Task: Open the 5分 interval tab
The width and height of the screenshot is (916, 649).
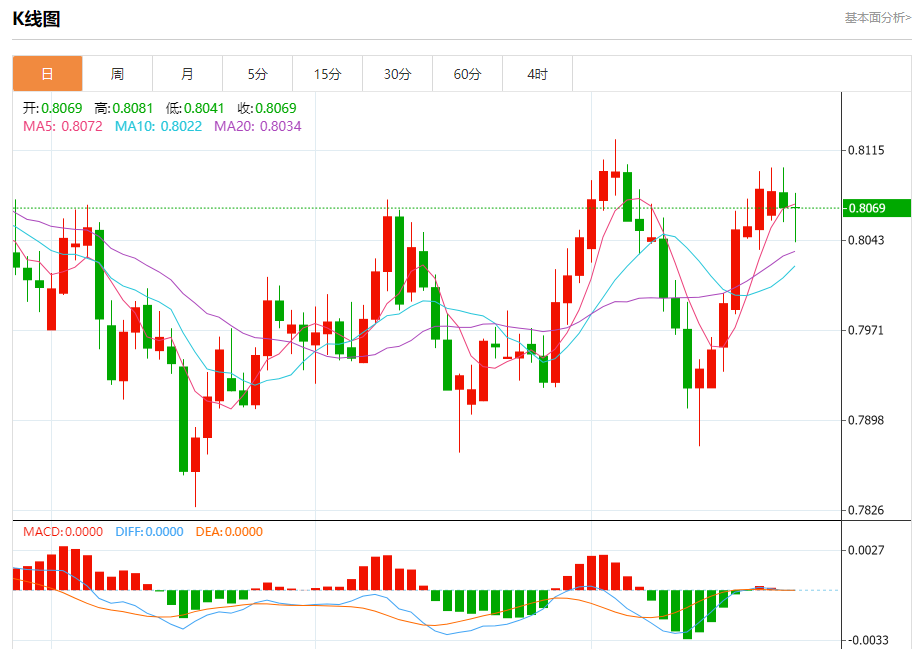Action: pyautogui.click(x=258, y=74)
